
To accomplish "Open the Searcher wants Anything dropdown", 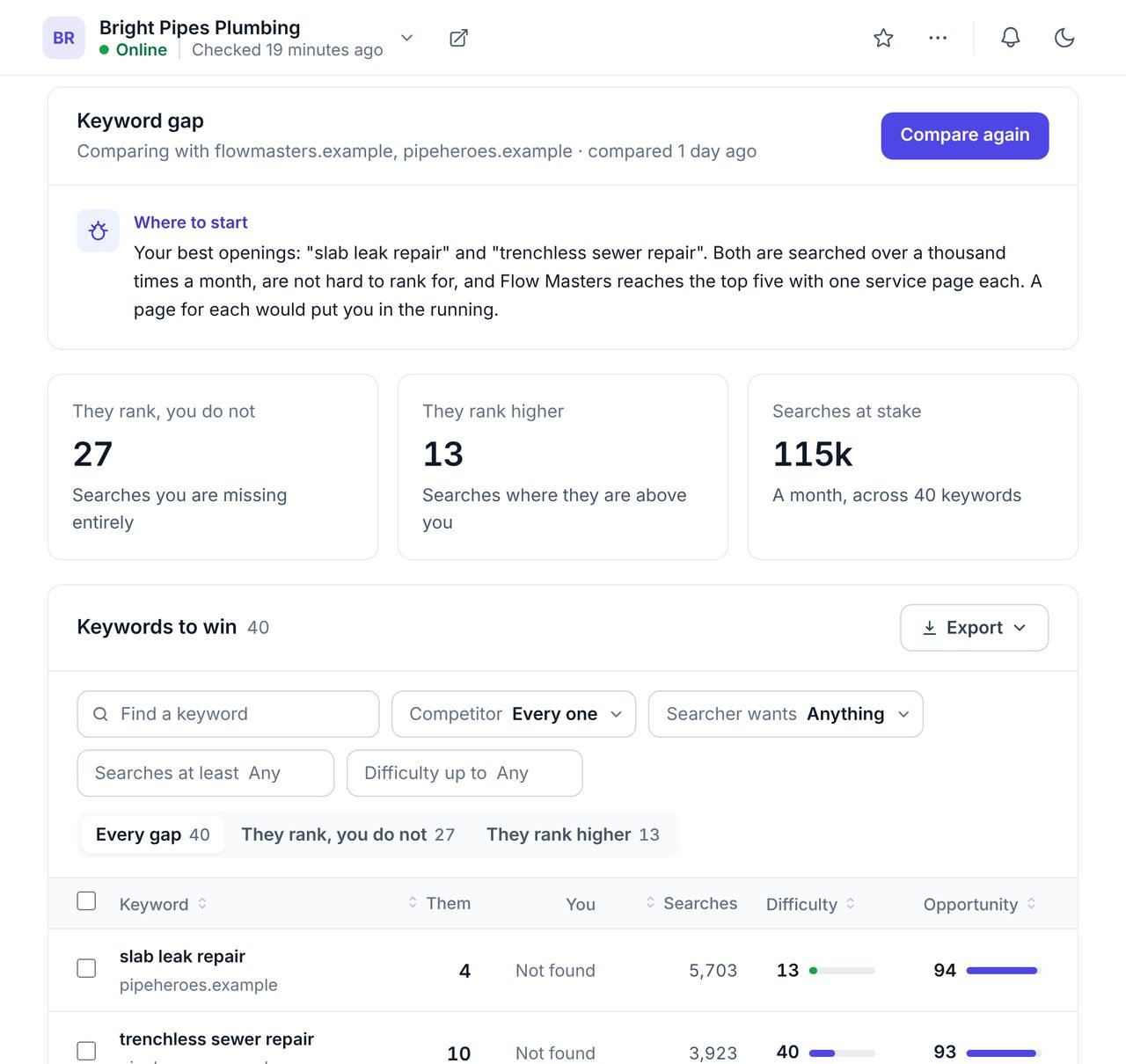I will coord(786,714).
